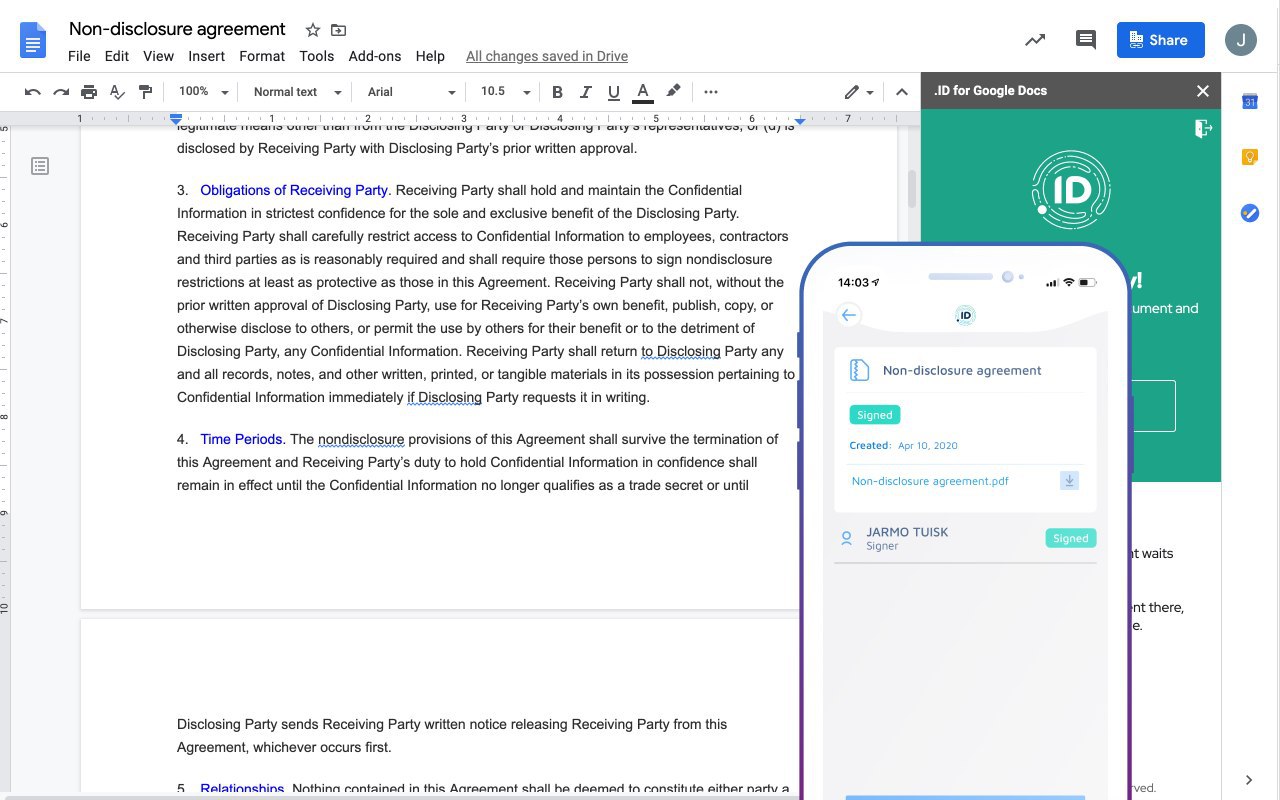Move document to folder icon
The image size is (1280, 800).
coord(339,30)
